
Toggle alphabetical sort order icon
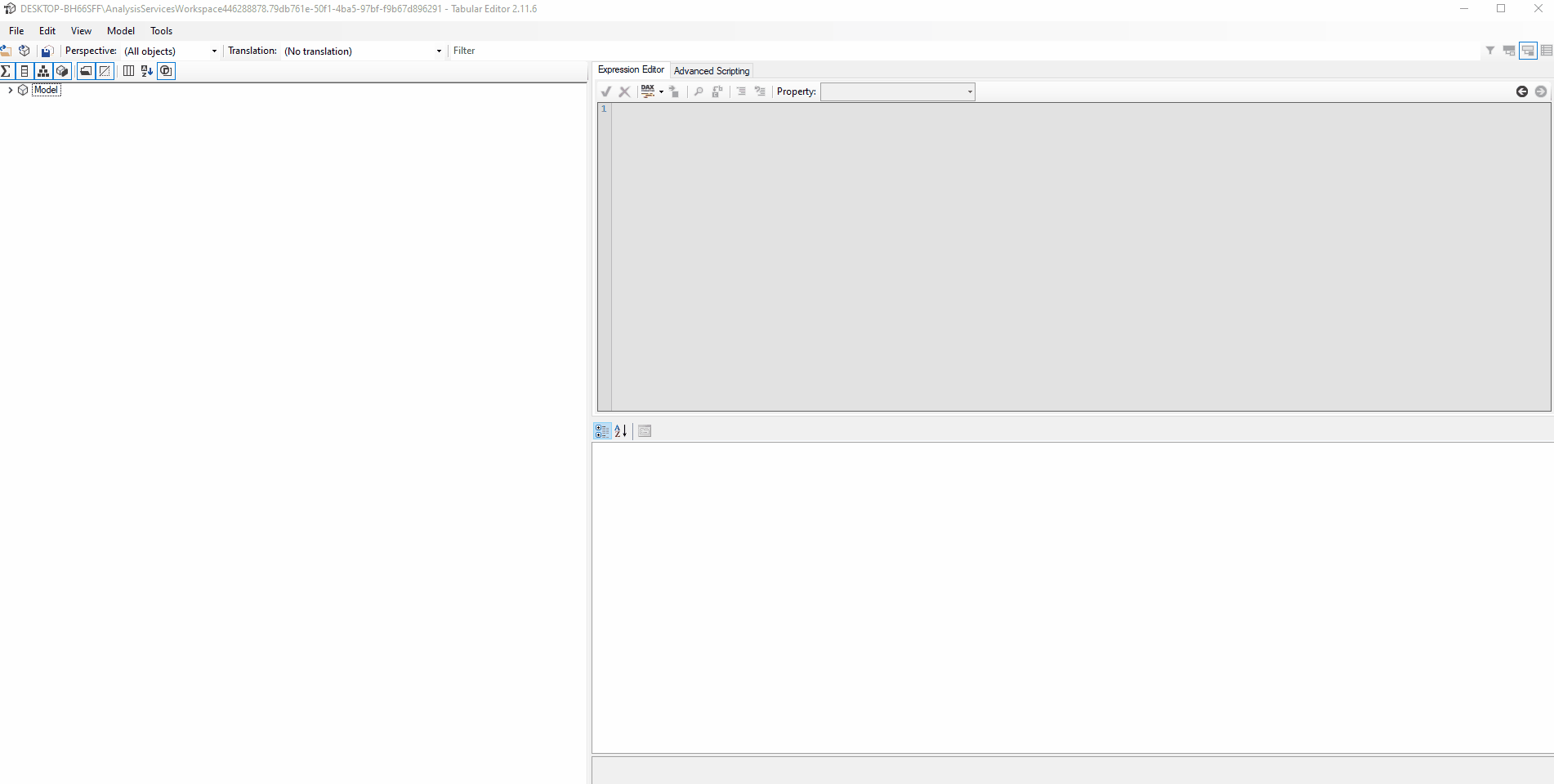147,71
